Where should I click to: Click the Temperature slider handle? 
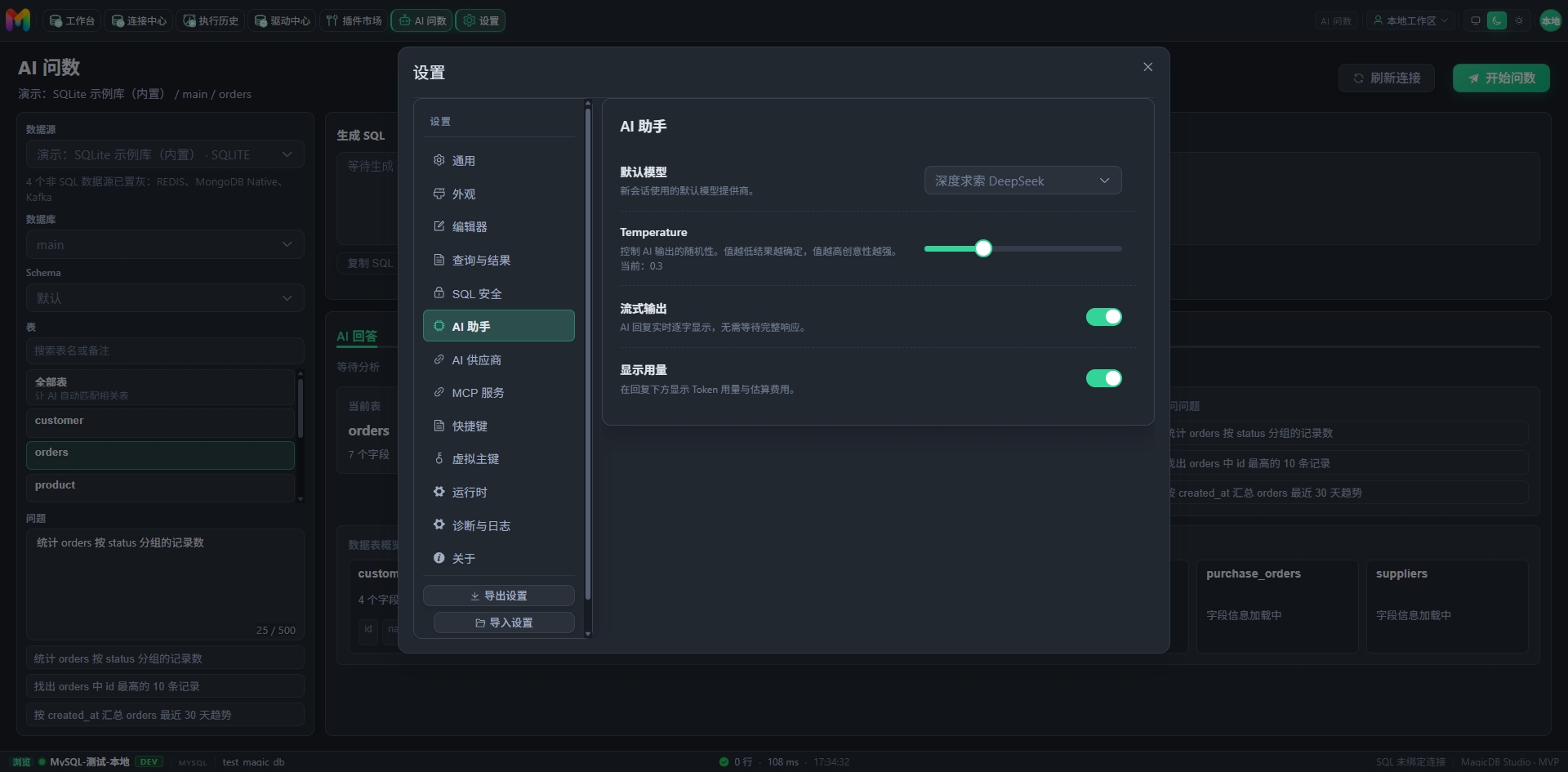click(x=983, y=248)
